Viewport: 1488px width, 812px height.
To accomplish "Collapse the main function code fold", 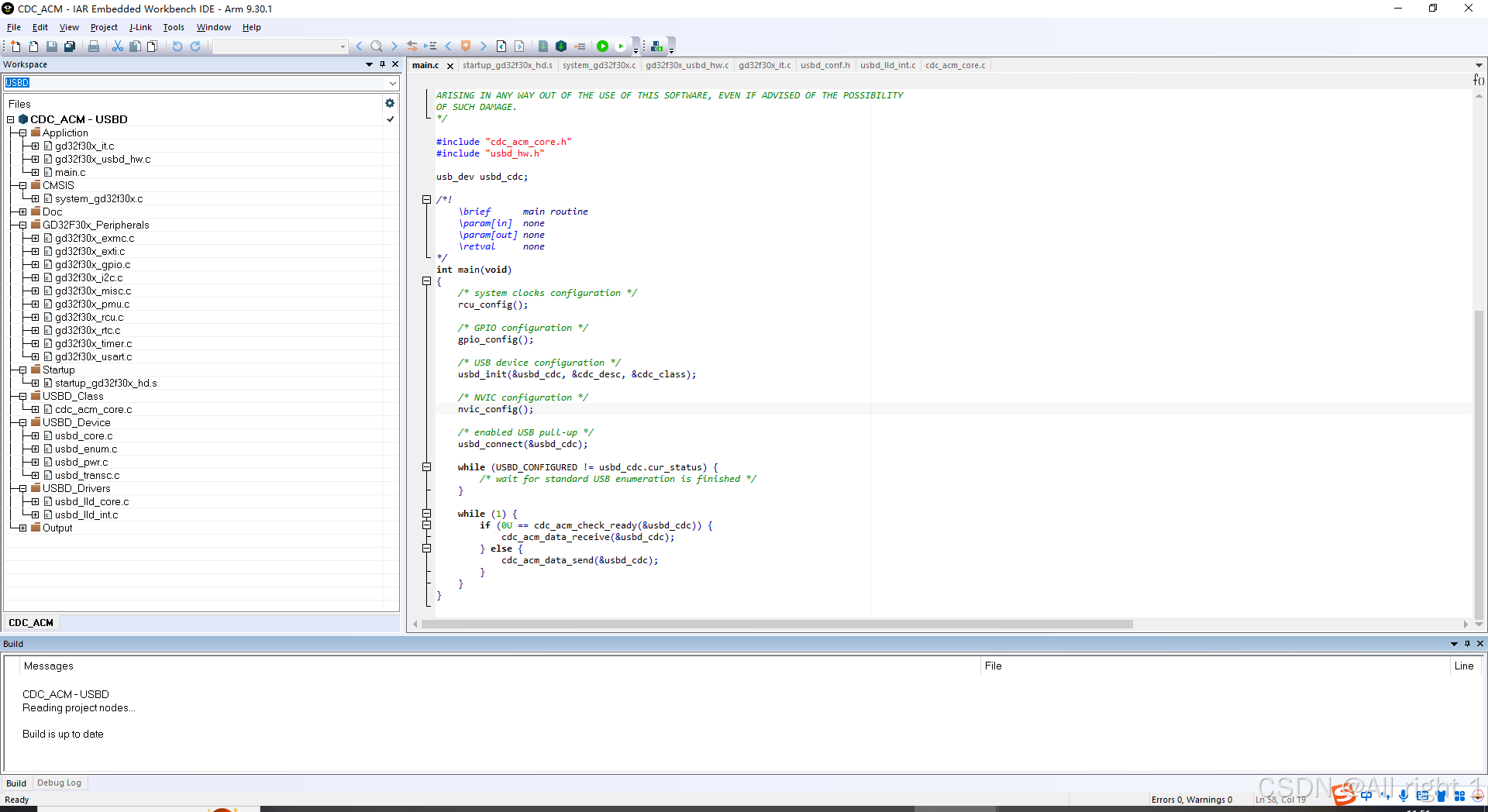I will coord(426,281).
